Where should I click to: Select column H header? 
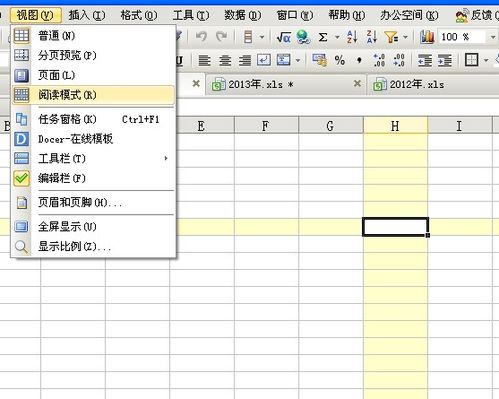pos(395,126)
